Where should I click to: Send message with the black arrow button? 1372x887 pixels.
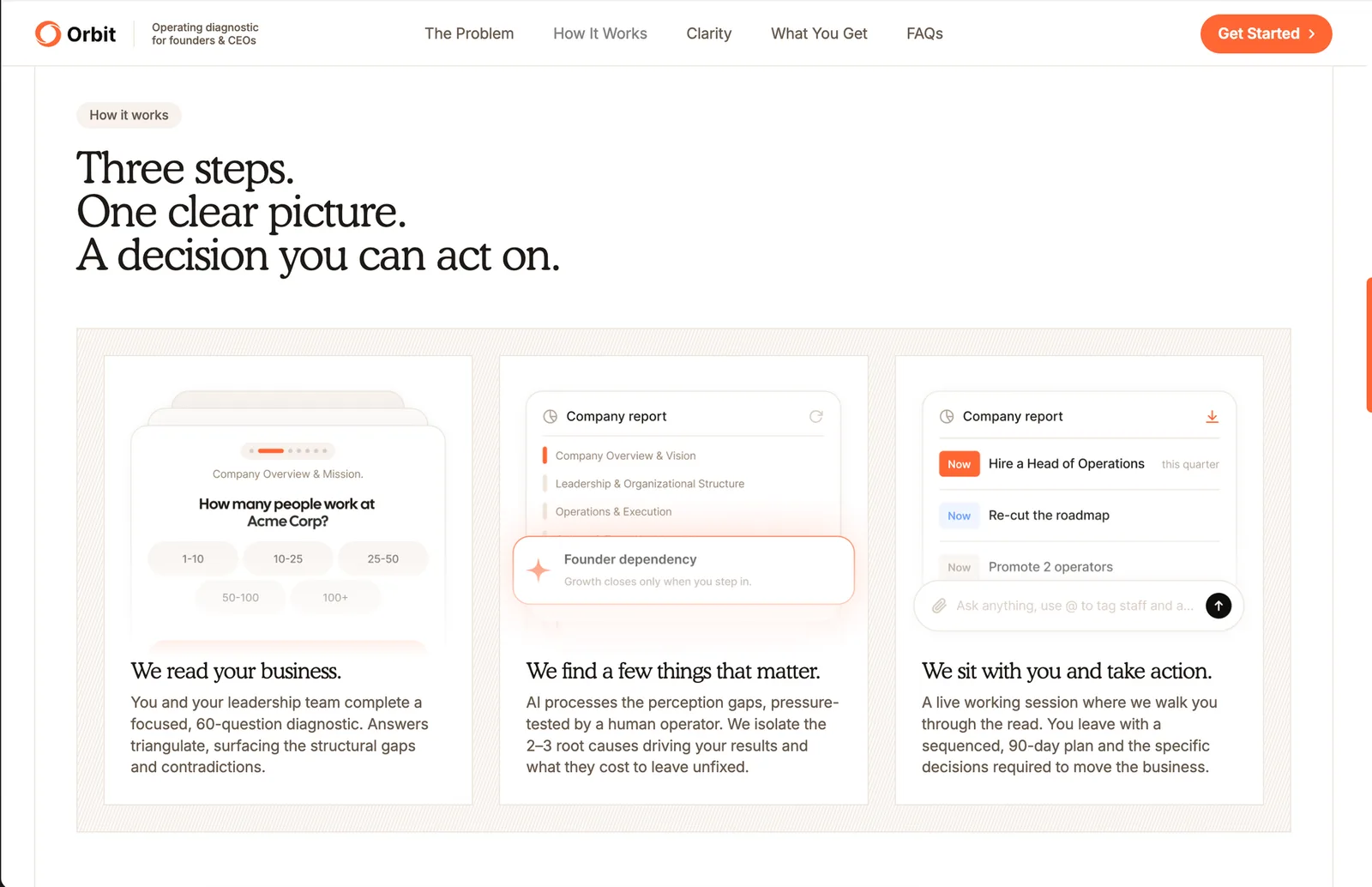pyautogui.click(x=1219, y=606)
